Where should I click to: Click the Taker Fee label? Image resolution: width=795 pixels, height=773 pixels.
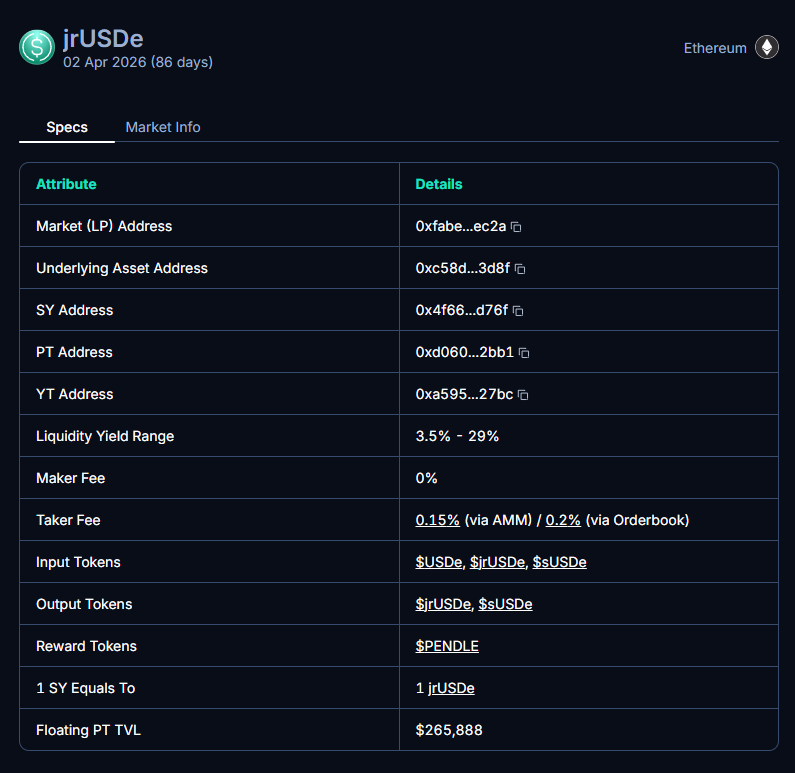pyautogui.click(x=68, y=520)
